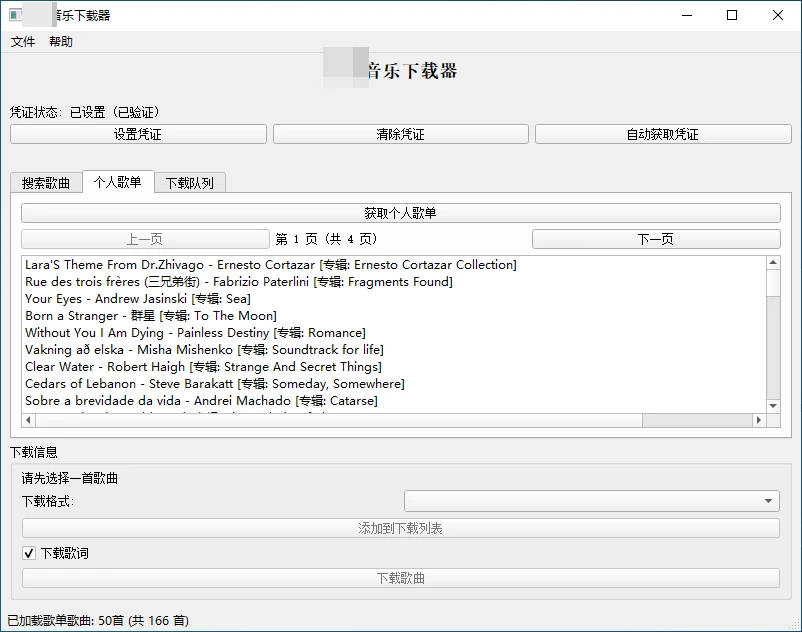The image size is (802, 632).
Task: Open the 文件 menu
Action: click(23, 42)
